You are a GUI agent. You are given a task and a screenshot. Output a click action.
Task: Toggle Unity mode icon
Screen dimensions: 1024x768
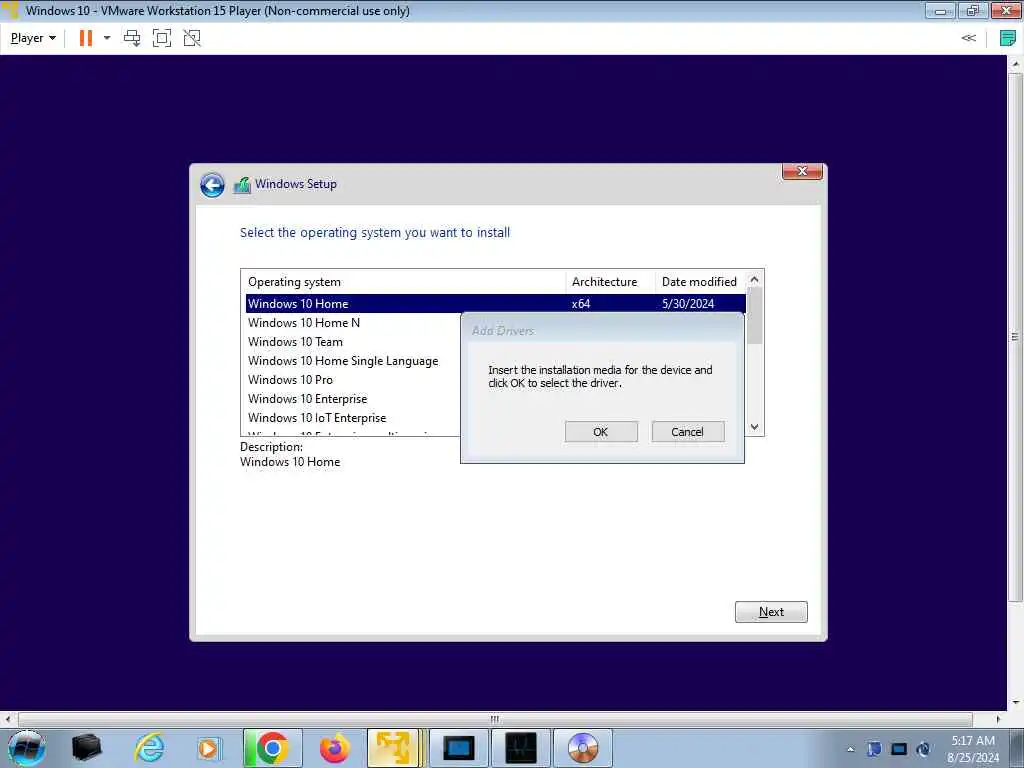pos(192,38)
